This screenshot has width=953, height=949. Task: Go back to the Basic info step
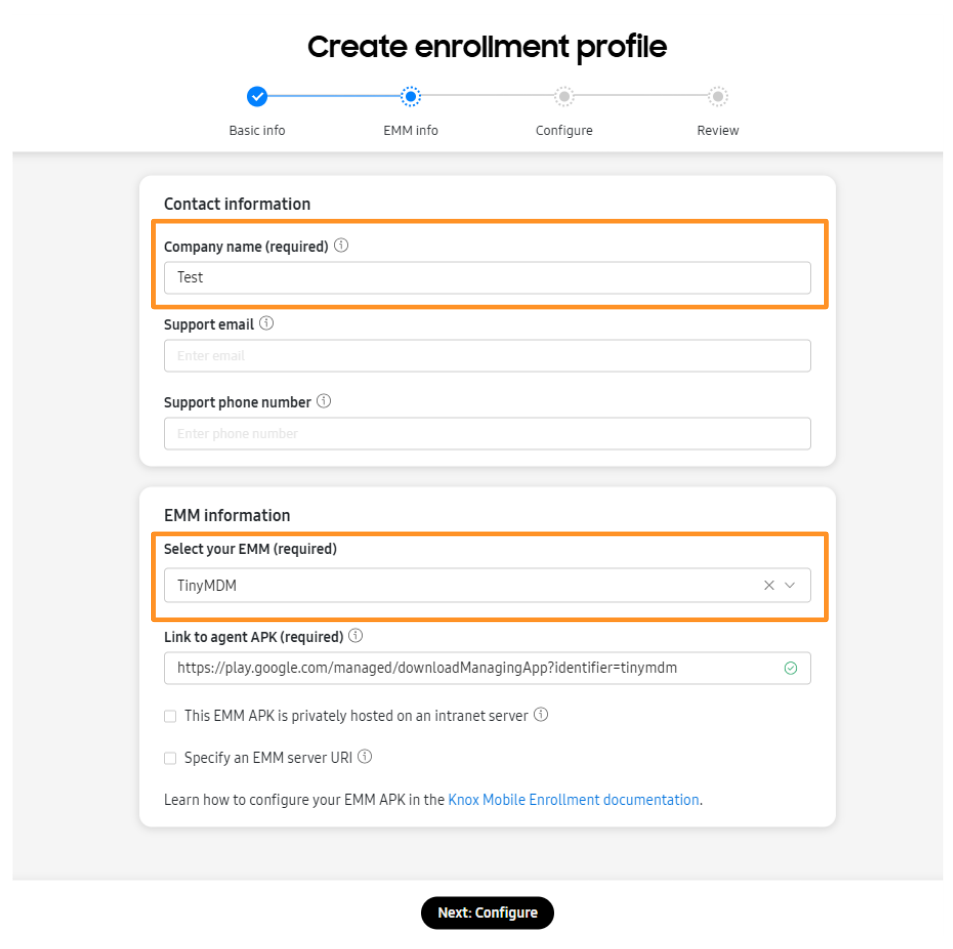(257, 97)
